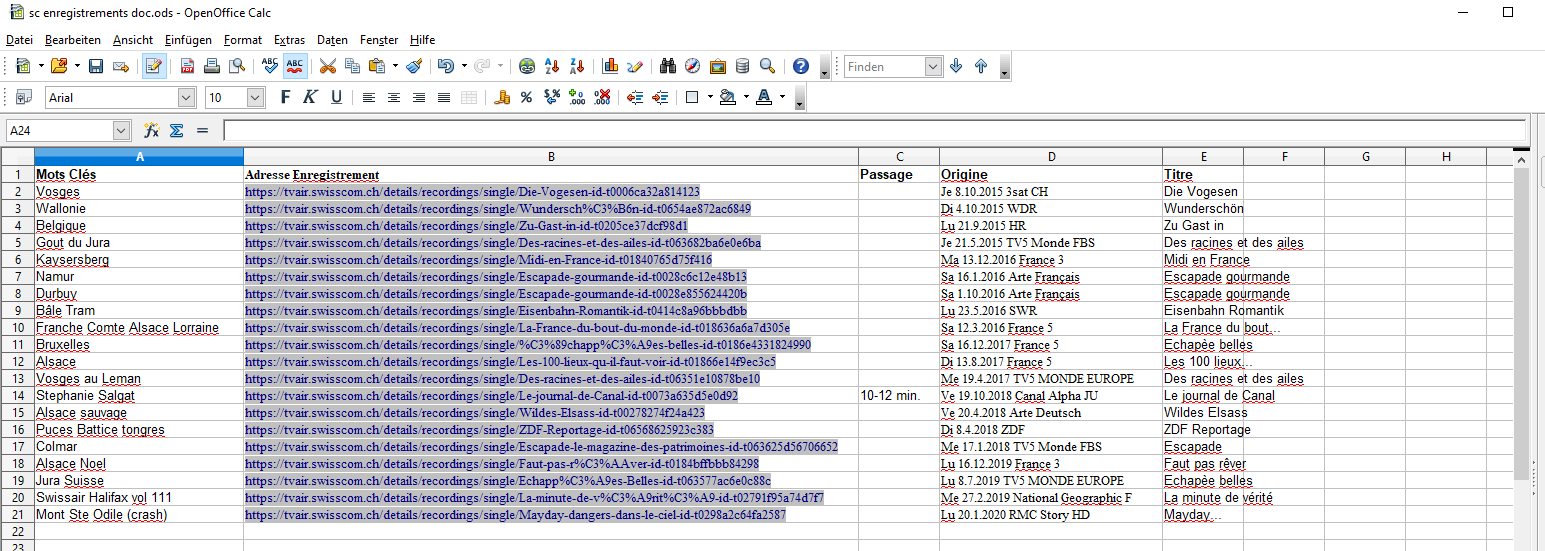Viewport: 1545px width, 551px height.
Task: Open the font size dropdown
Action: click(254, 98)
